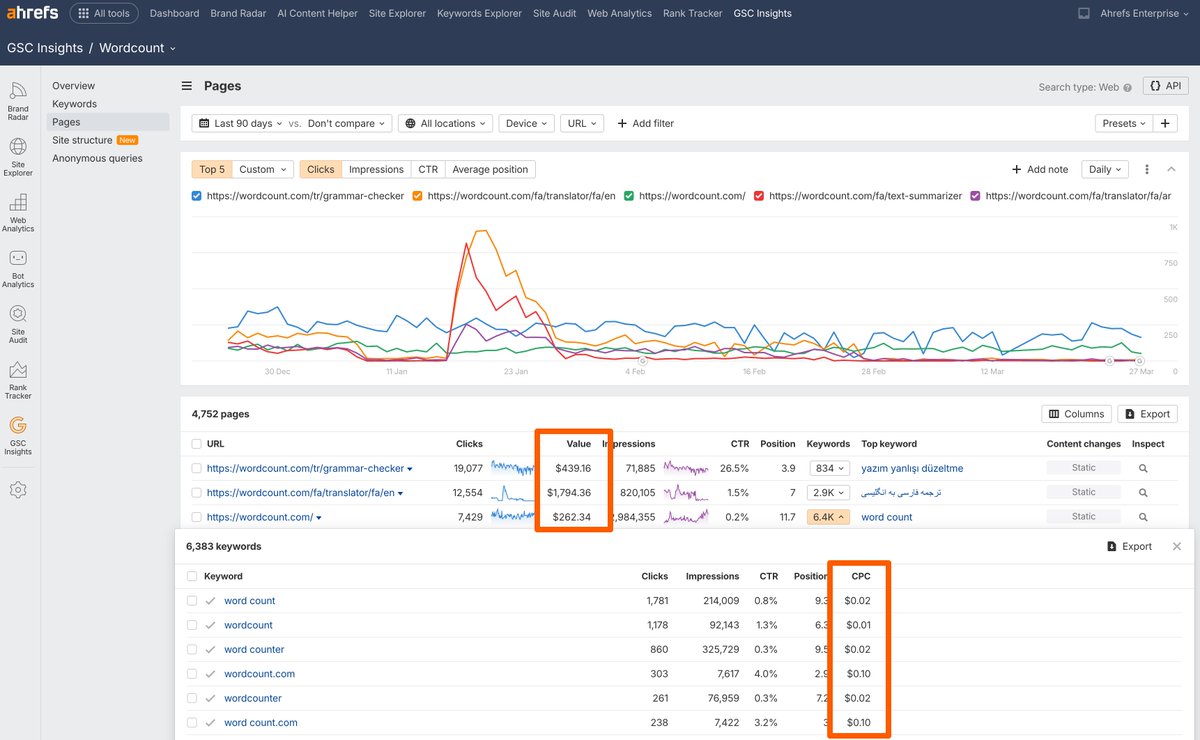This screenshot has height=740, width=1200.
Task: Open the All tools menu
Action: click(x=104, y=13)
